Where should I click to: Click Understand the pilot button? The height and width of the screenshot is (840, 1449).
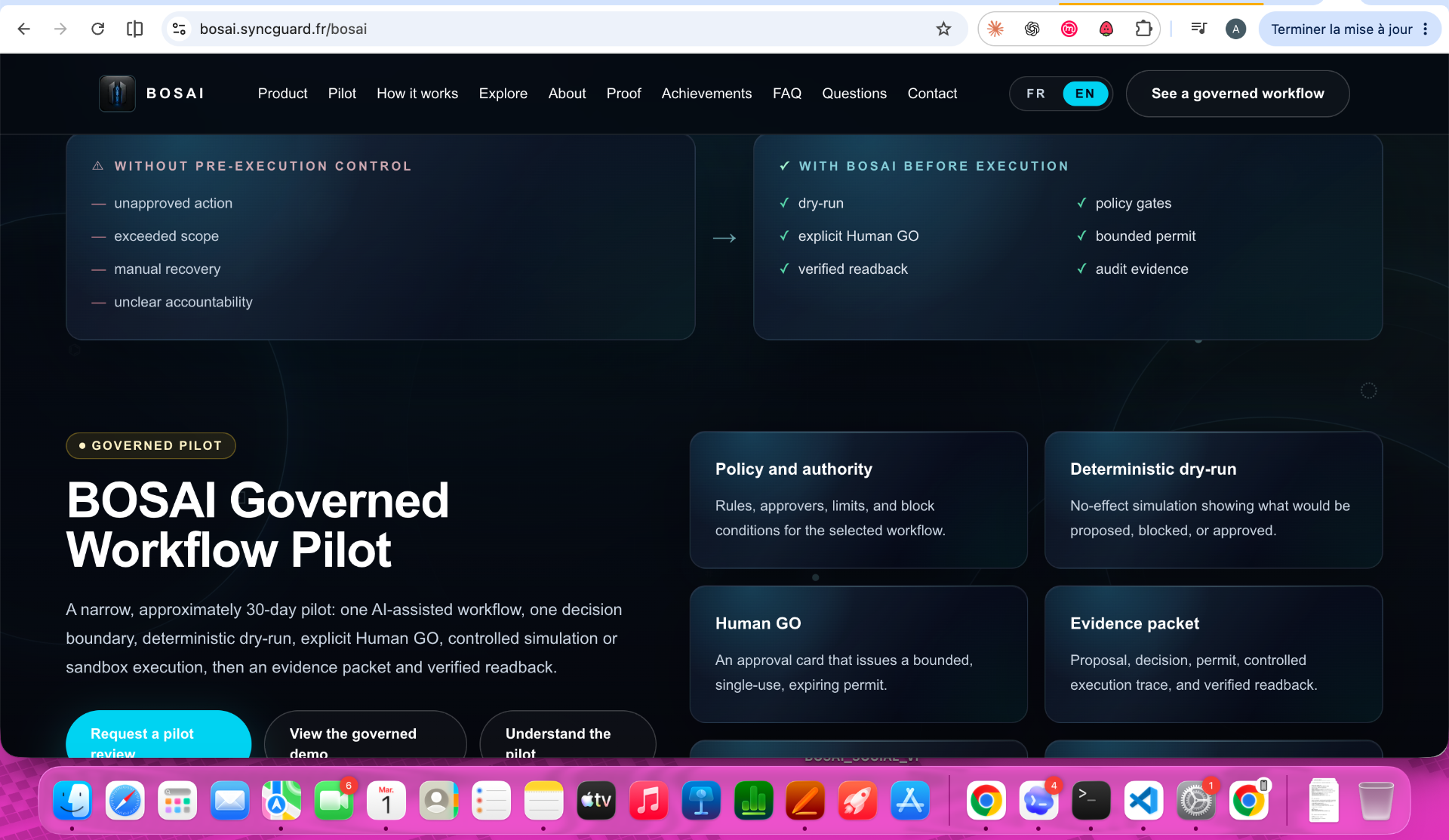pos(568,735)
